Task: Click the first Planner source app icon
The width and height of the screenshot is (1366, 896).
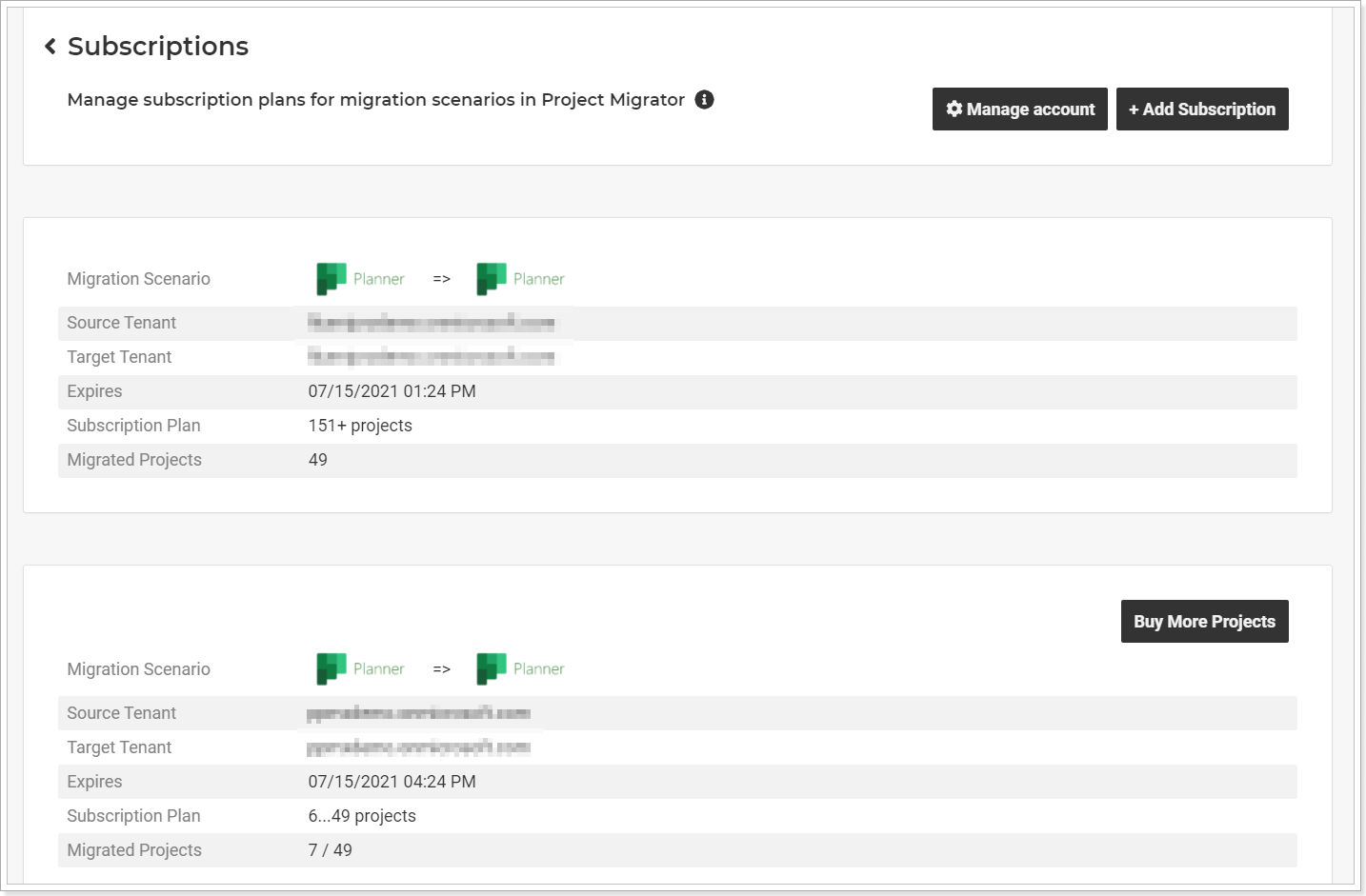Action: tap(330, 278)
